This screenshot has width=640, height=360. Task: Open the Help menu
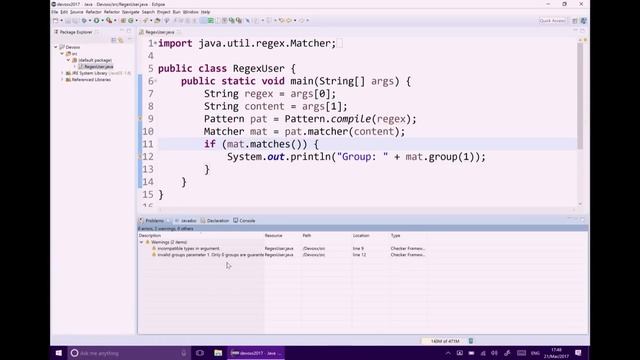205,12
